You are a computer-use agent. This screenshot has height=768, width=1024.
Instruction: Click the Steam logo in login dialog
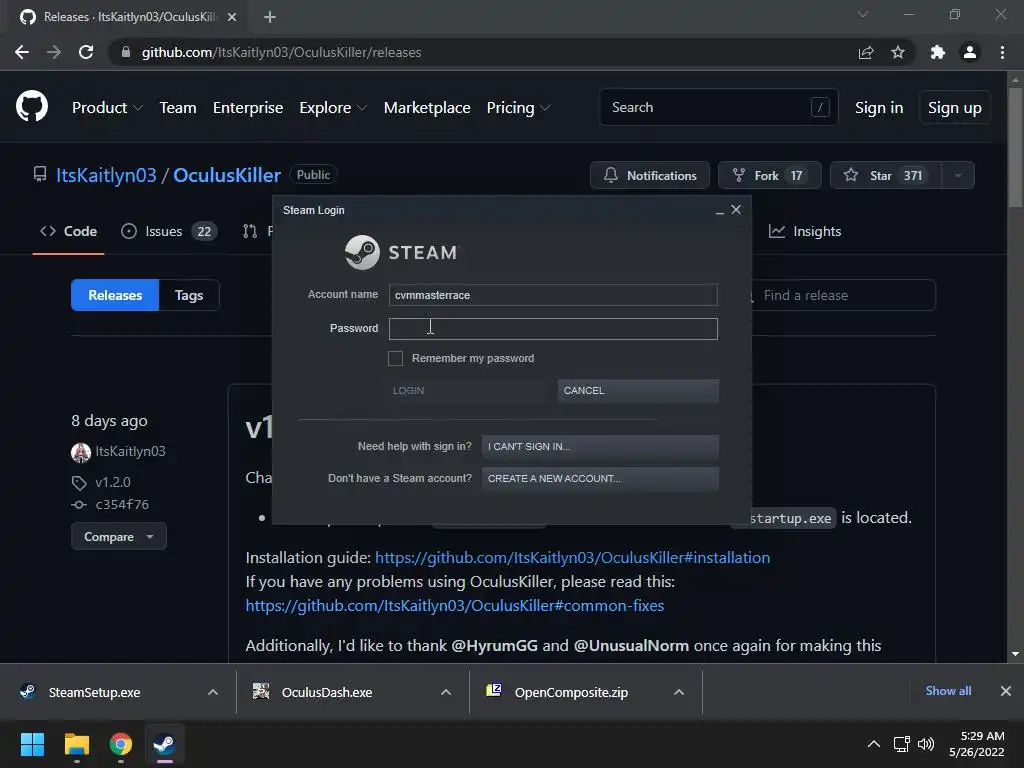[x=362, y=252]
